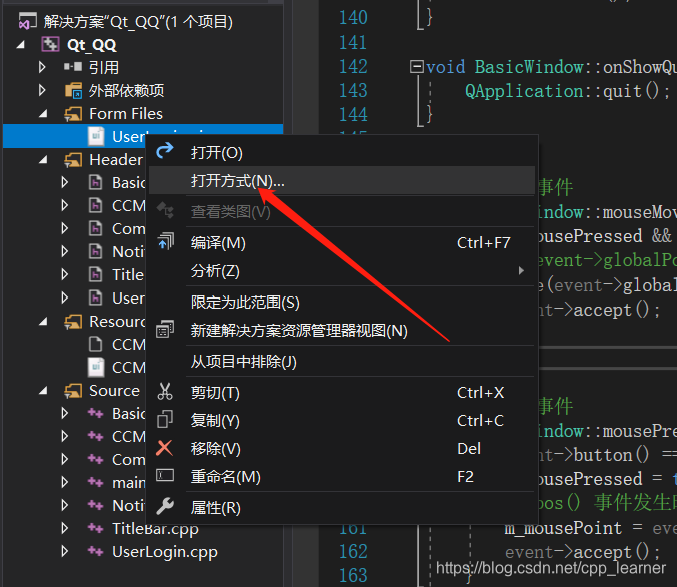The image size is (677, 587).
Task: Click the Open (打开) arrow icon
Action: [165, 151]
